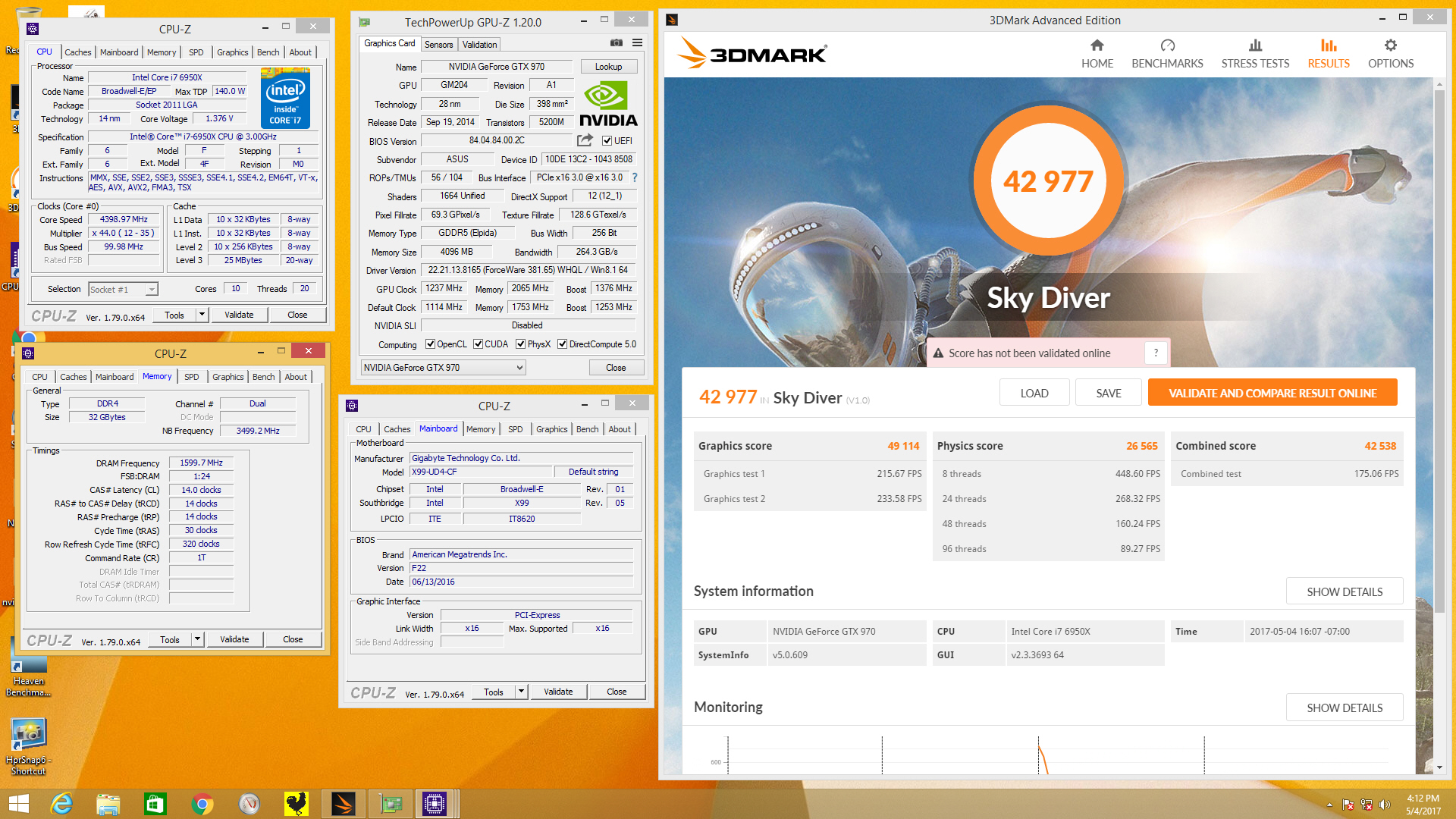The image size is (1456, 819).
Task: Toggle the PhysX checkbox
Action: (521, 344)
